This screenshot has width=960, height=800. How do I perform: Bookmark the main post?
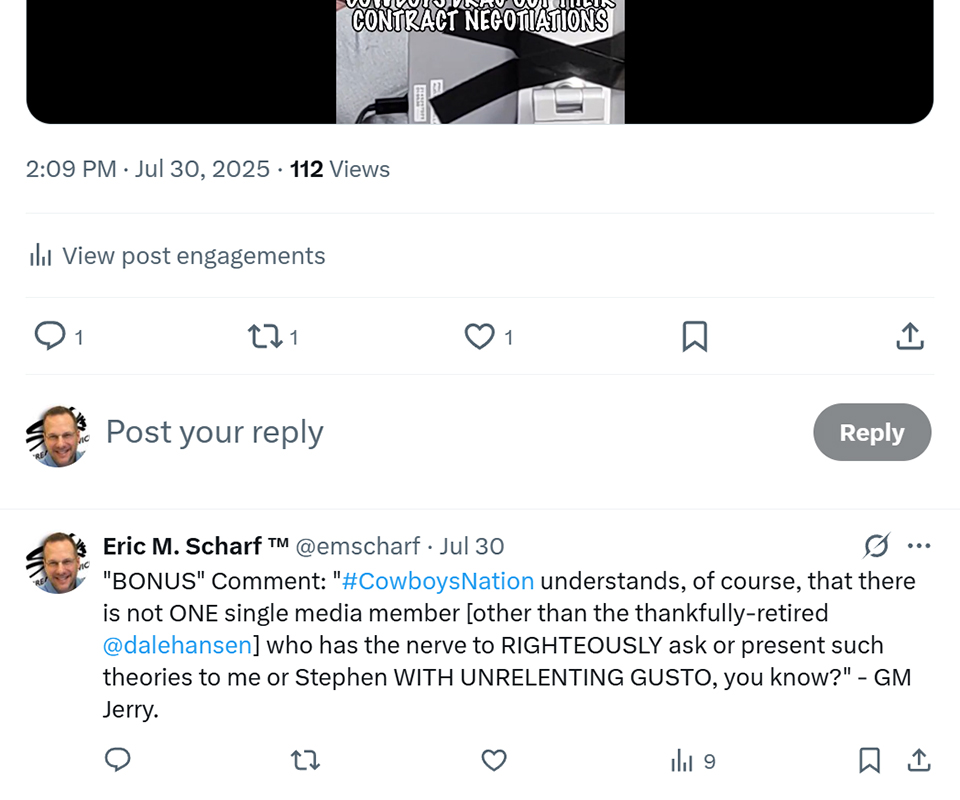click(x=694, y=336)
